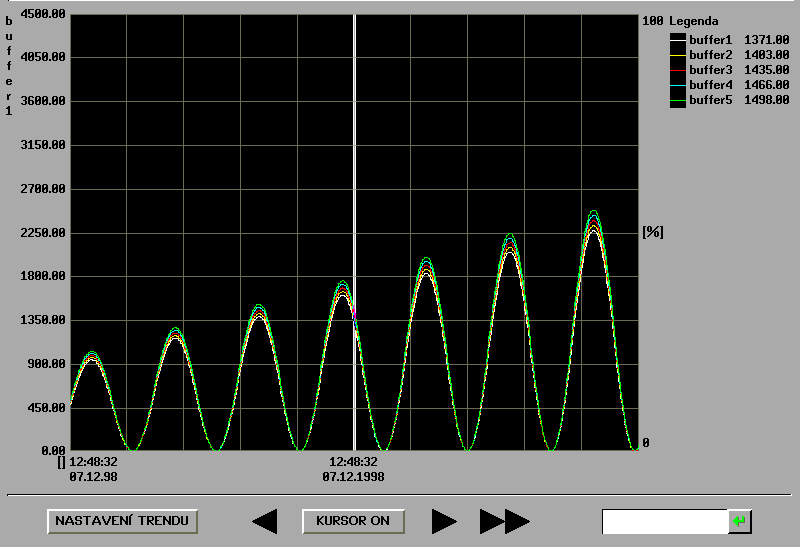Screen dimensions: 800x547
Task: Jump ahead with the double fast-forward arrow
Action: [x=505, y=521]
